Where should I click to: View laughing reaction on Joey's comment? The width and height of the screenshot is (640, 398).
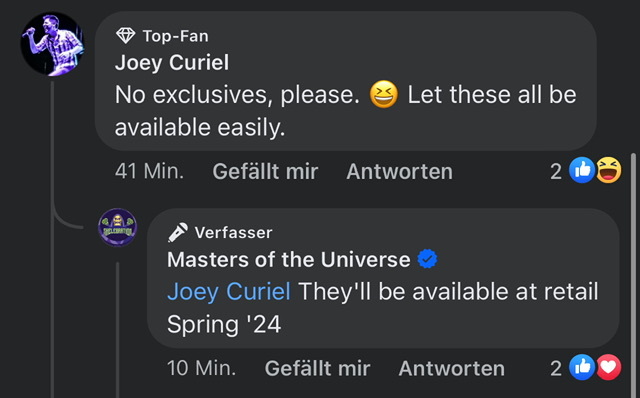coord(609,170)
